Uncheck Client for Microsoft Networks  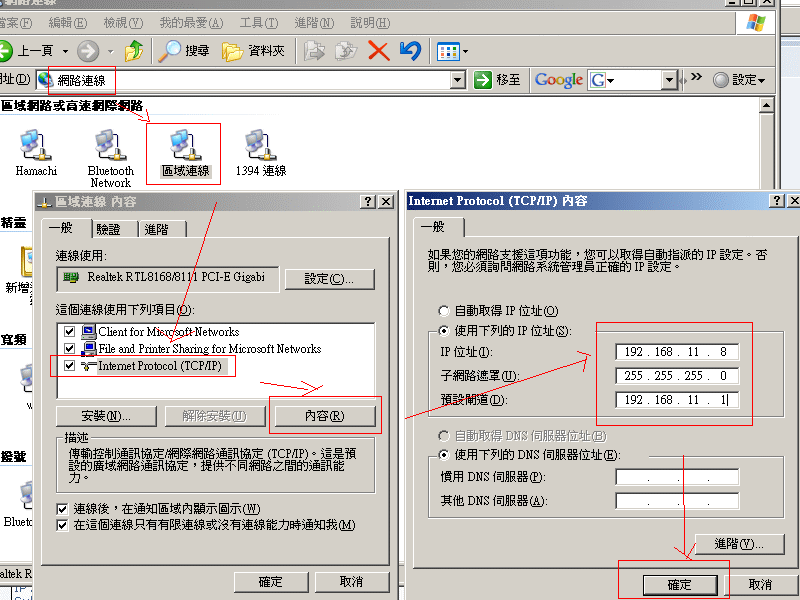click(69, 332)
